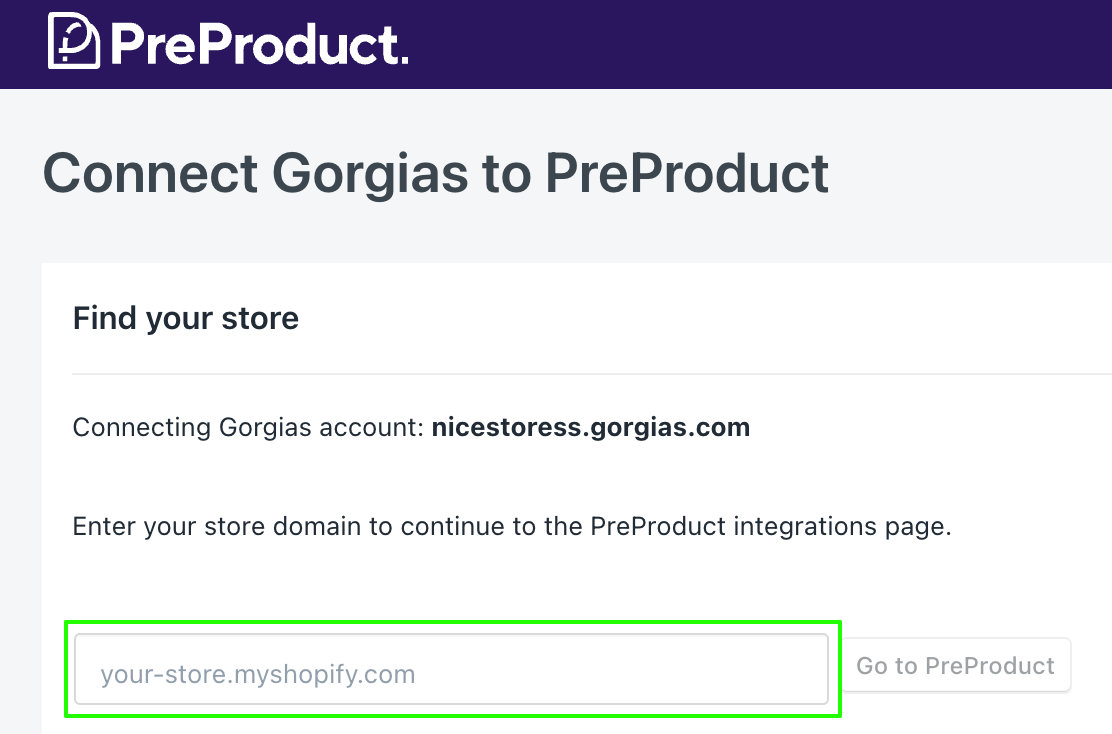Click the Enter your store domain instruction
This screenshot has width=1112, height=734.
pyautogui.click(x=511, y=526)
